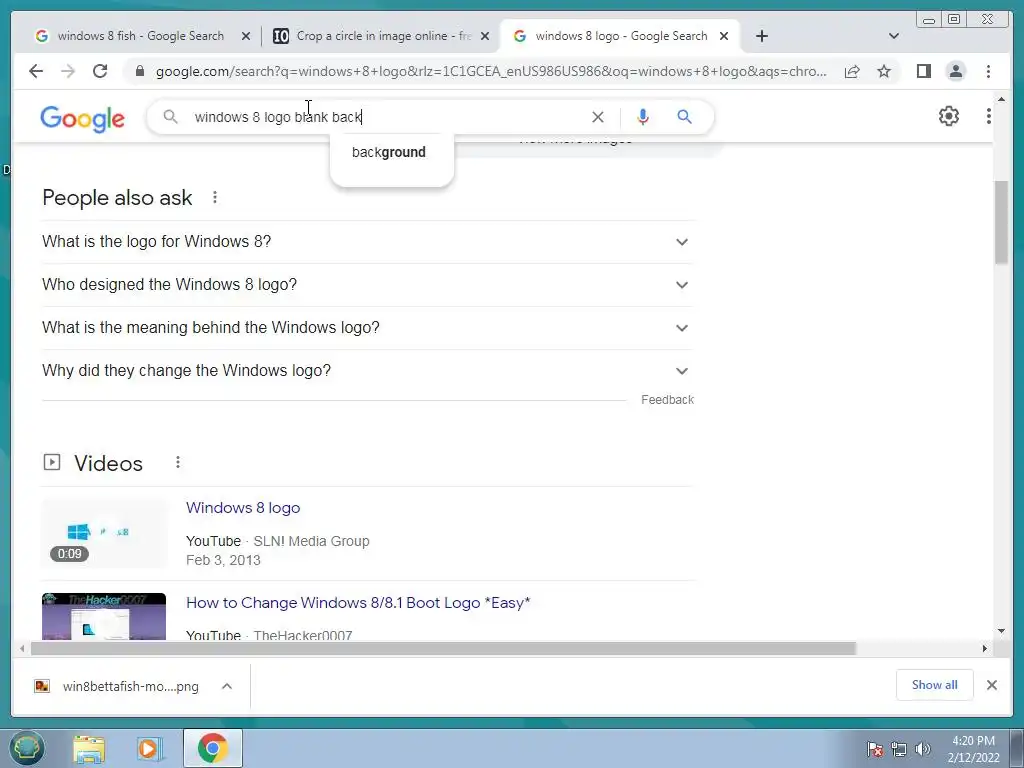1024x768 pixels.
Task: Click the Feedback link
Action: tap(667, 400)
